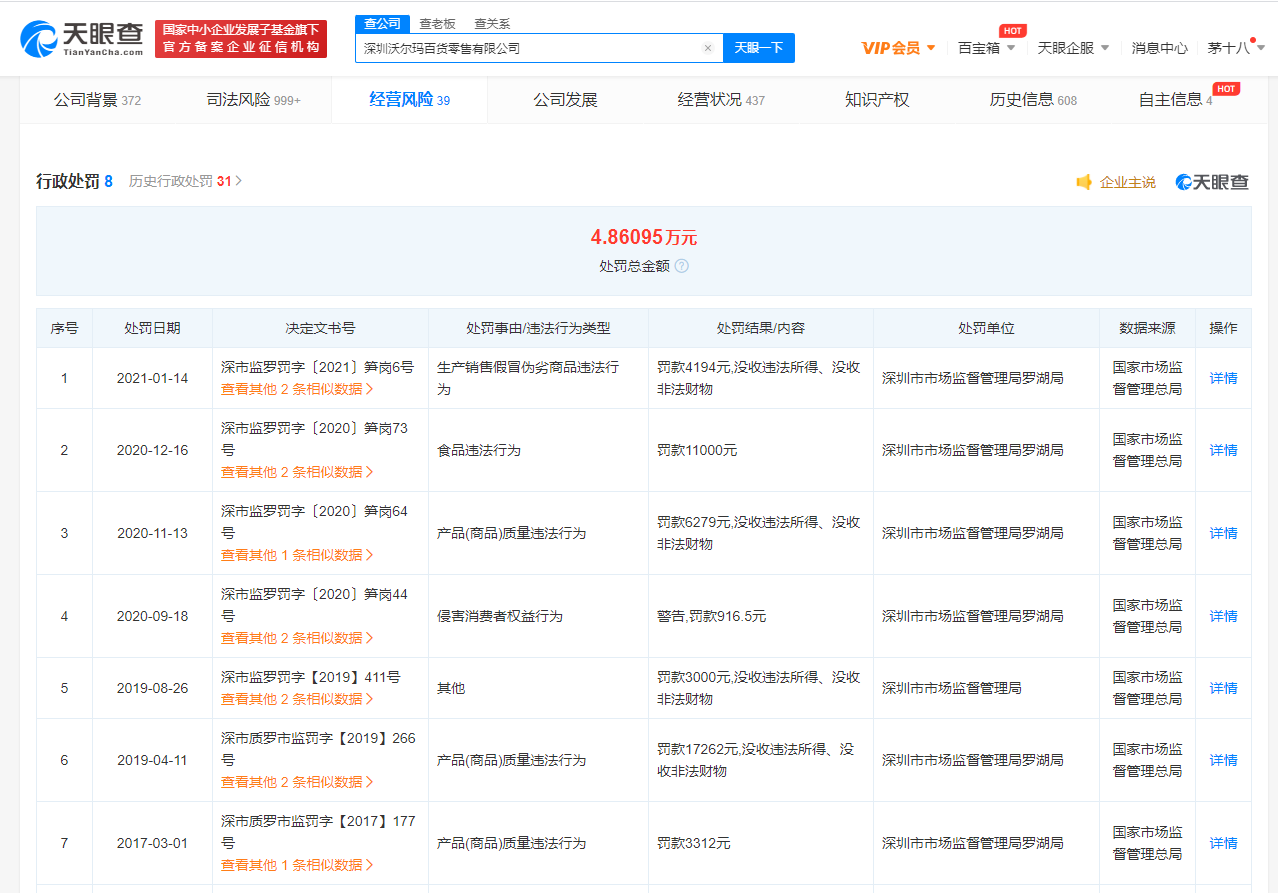Click the 行政处罚 8 heading
The image size is (1278, 893).
[75, 182]
